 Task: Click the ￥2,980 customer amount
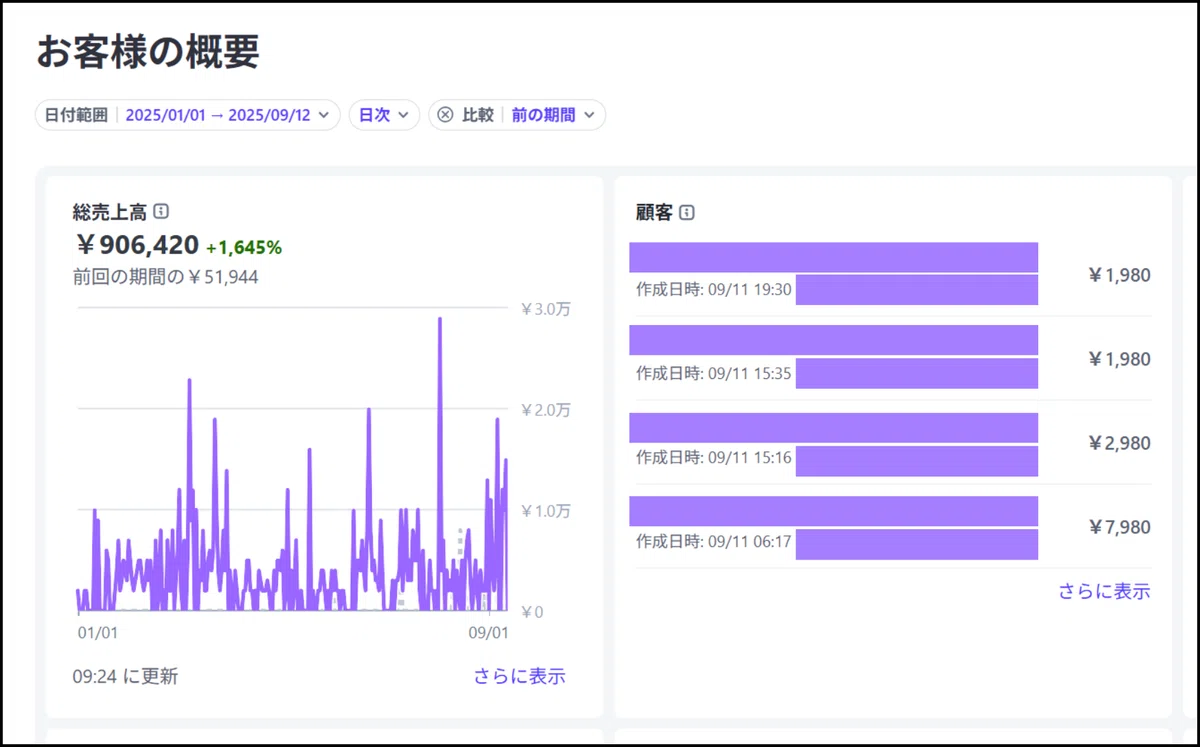coord(1119,443)
